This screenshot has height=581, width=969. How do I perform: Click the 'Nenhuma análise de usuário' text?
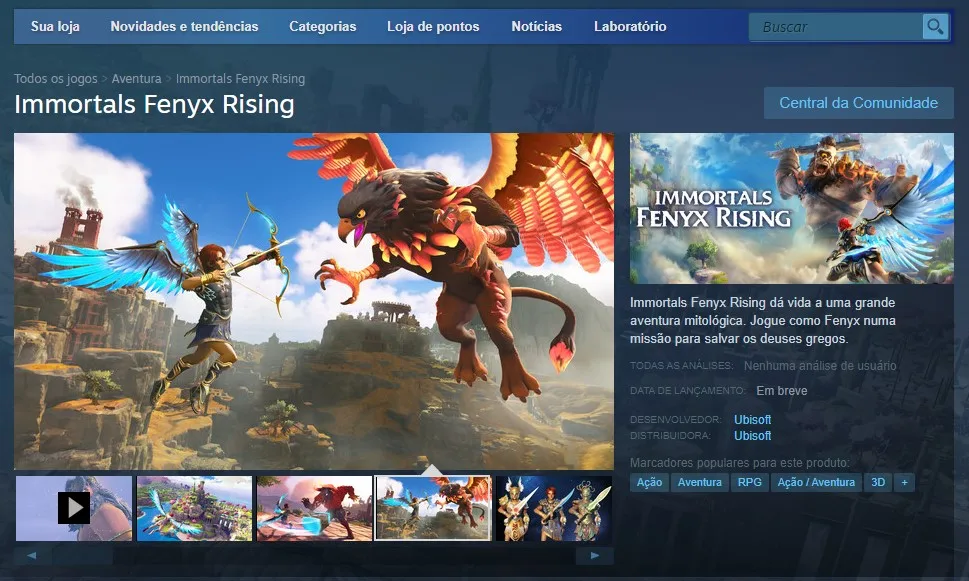(820, 365)
